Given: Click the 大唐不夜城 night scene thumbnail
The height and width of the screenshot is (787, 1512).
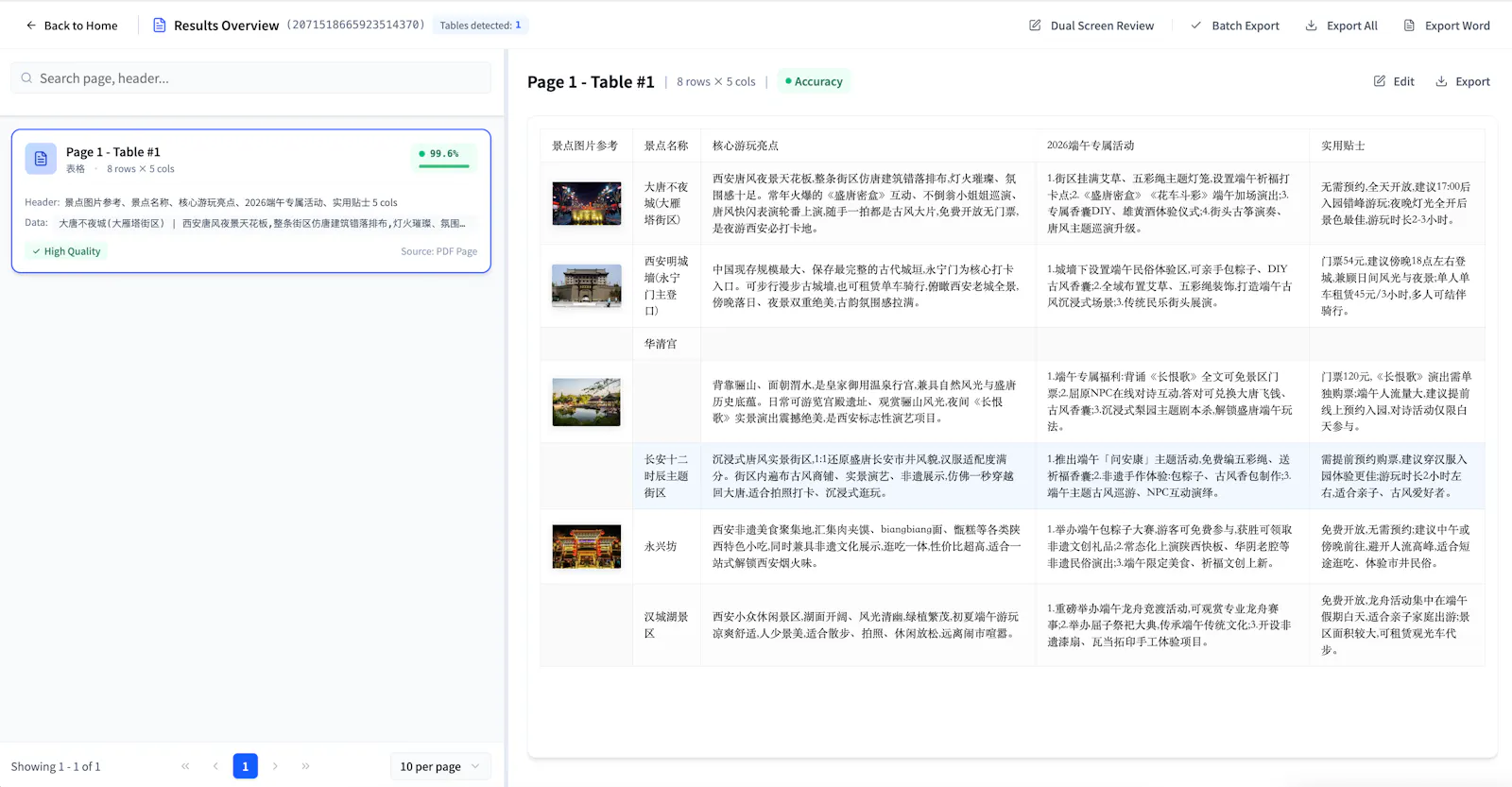Looking at the screenshot, I should (587, 203).
